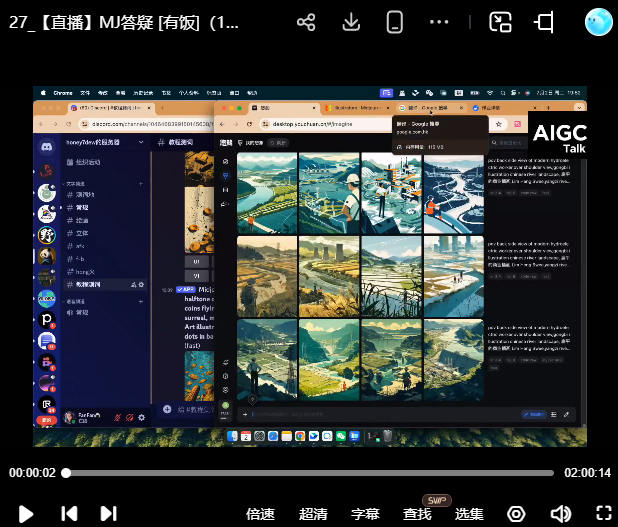618x527 pixels.
Task: Switch to picture-in-picture mini window
Action: coord(500,22)
